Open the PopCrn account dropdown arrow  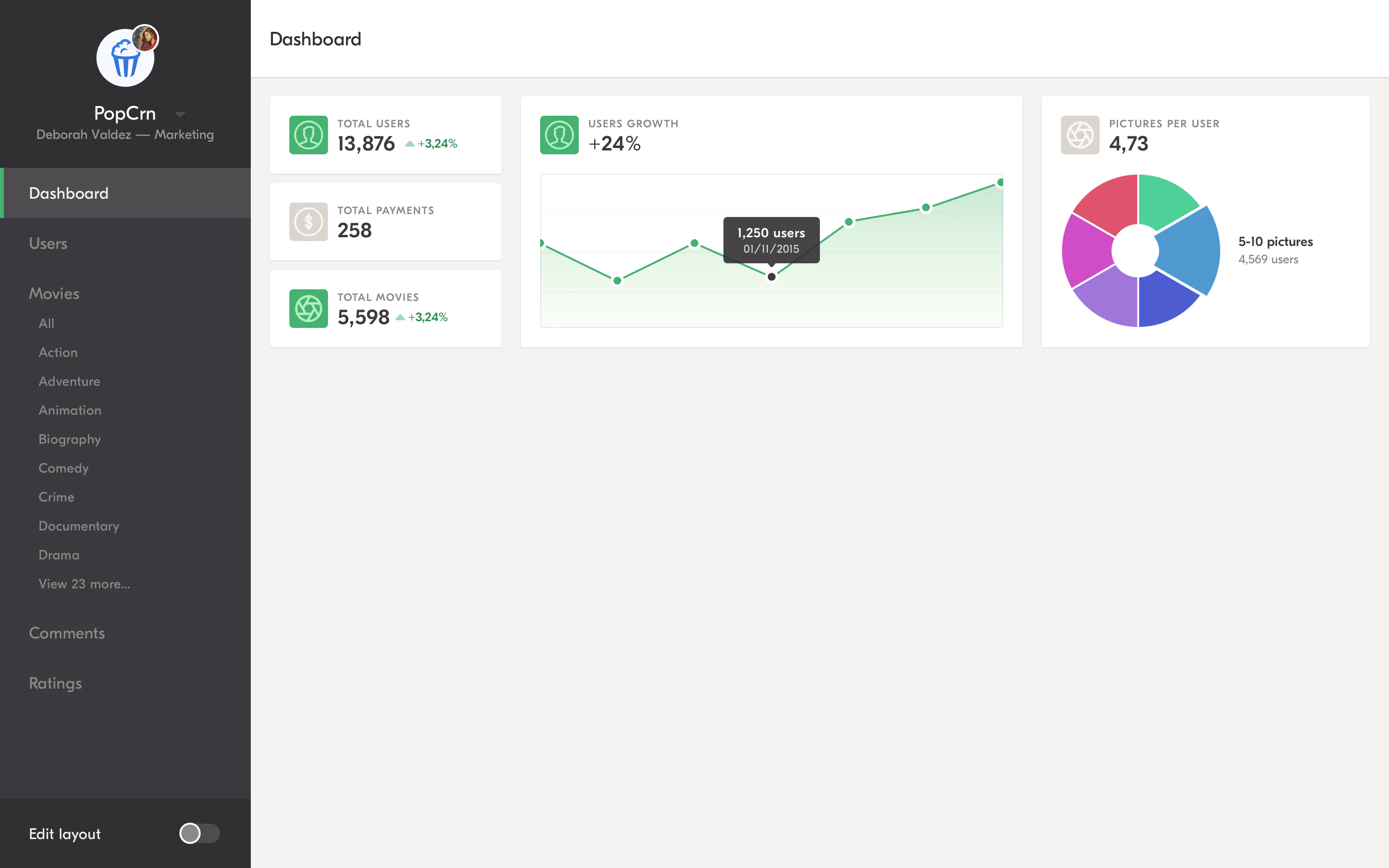180,114
